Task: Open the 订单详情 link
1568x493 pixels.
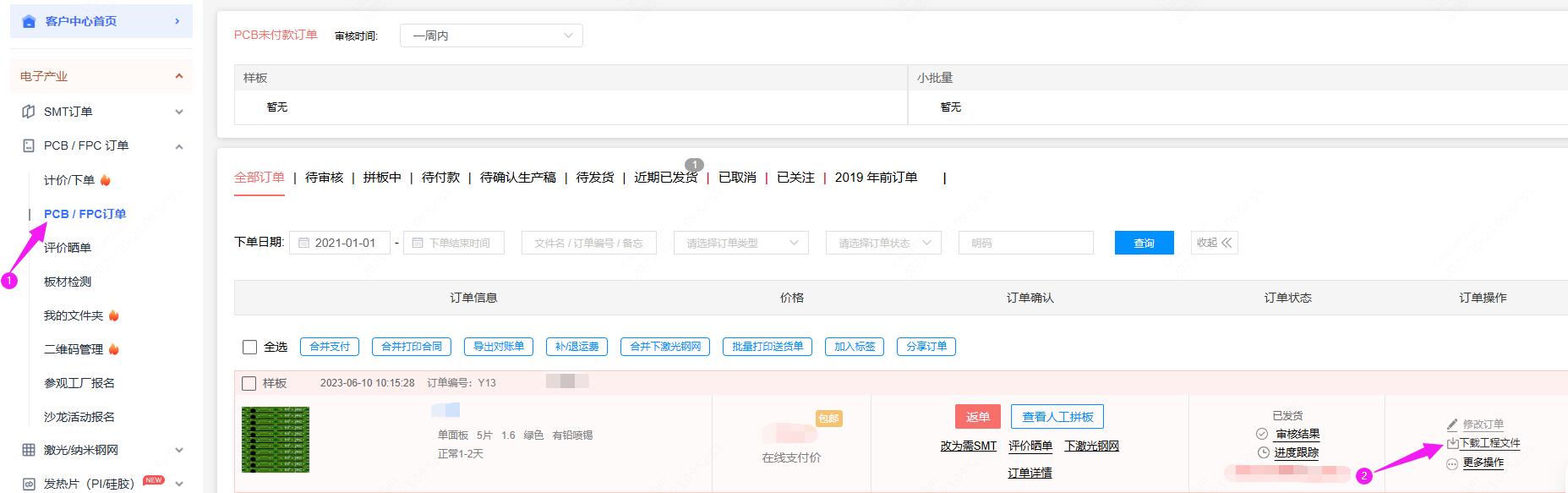Action: [x=1030, y=473]
